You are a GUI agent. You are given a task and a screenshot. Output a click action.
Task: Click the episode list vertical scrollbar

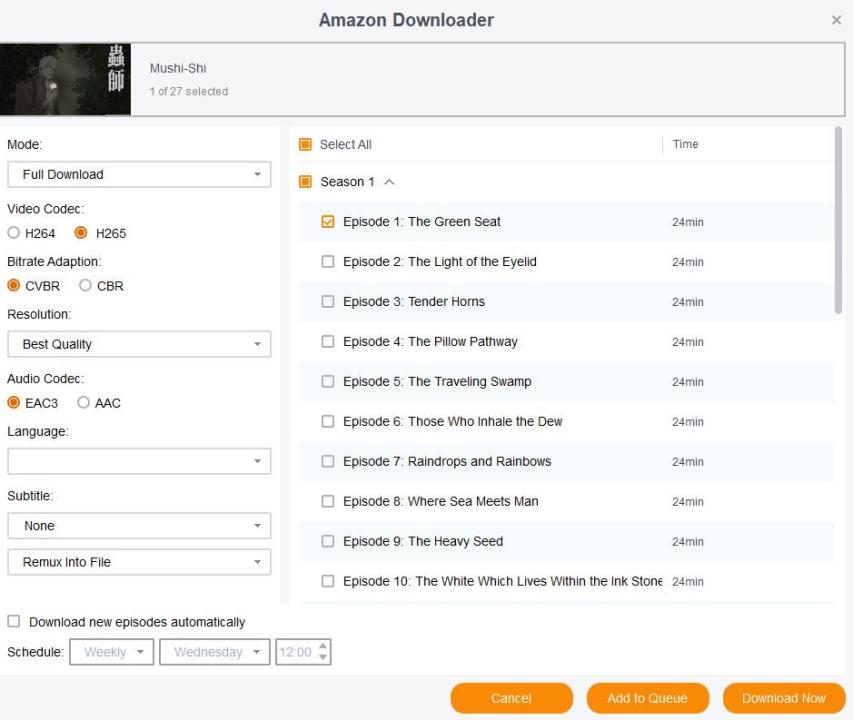point(838,220)
